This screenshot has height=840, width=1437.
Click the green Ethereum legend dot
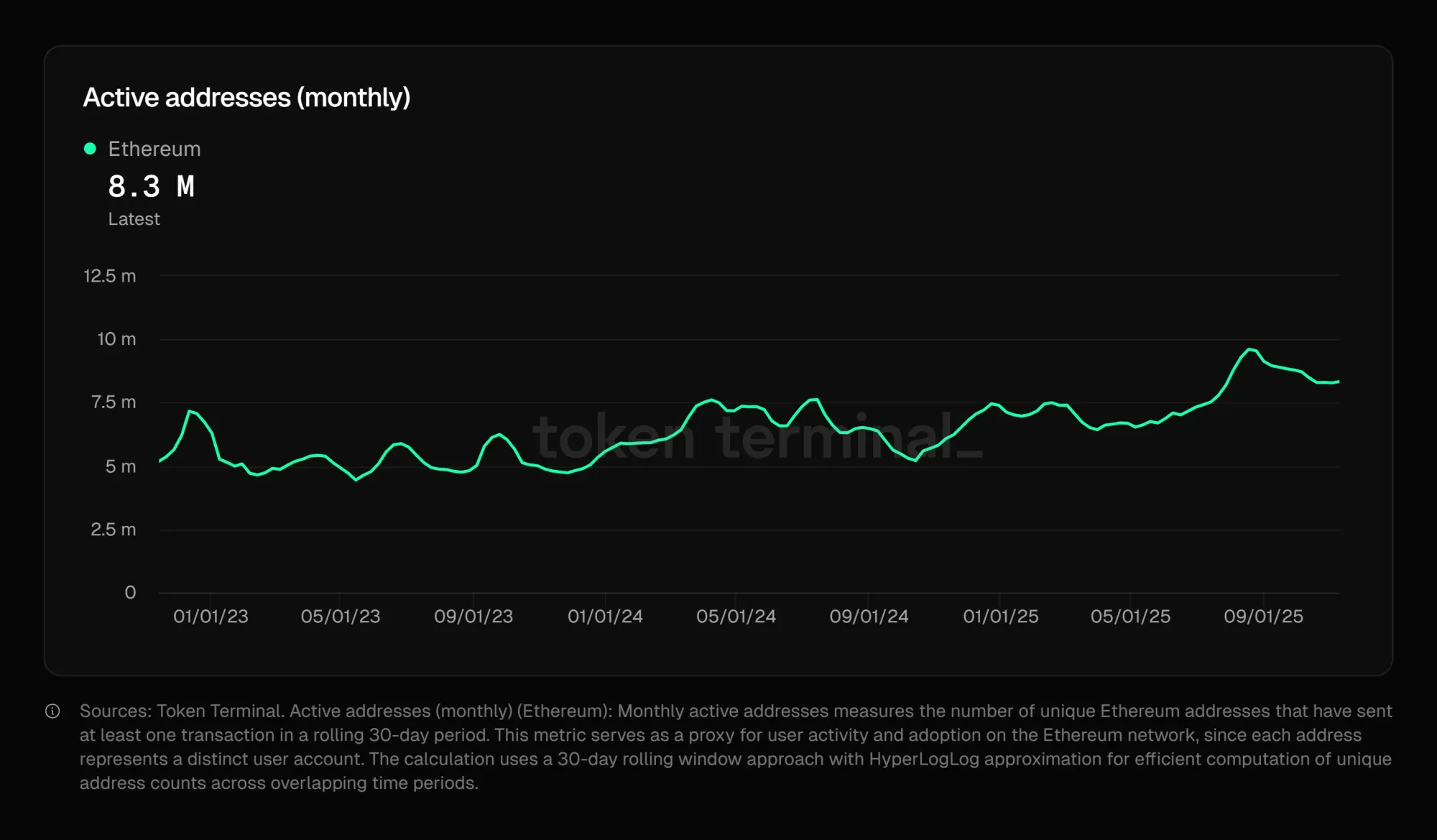coord(90,149)
